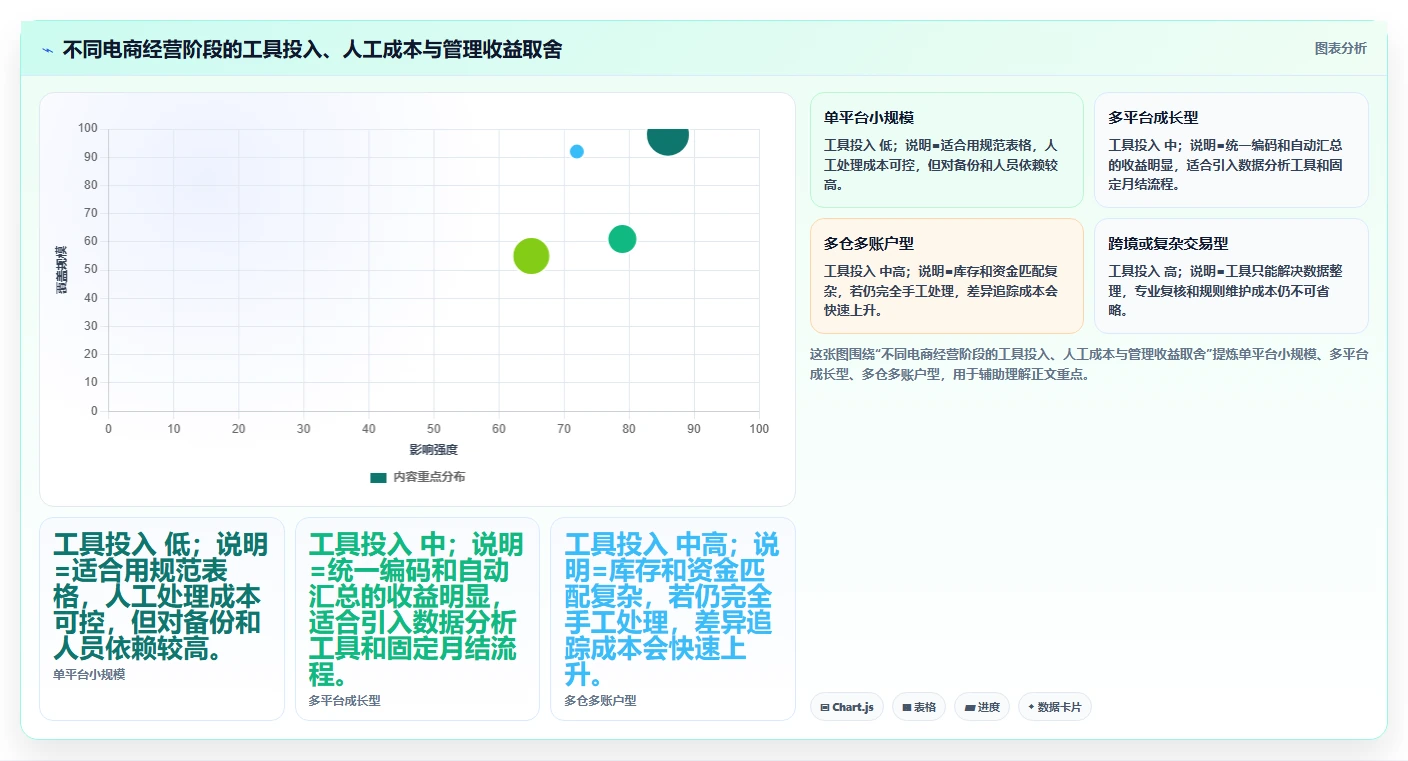The width and height of the screenshot is (1408, 761).
Task: Click the 影响强度 x-axis label
Action: [x=433, y=450]
